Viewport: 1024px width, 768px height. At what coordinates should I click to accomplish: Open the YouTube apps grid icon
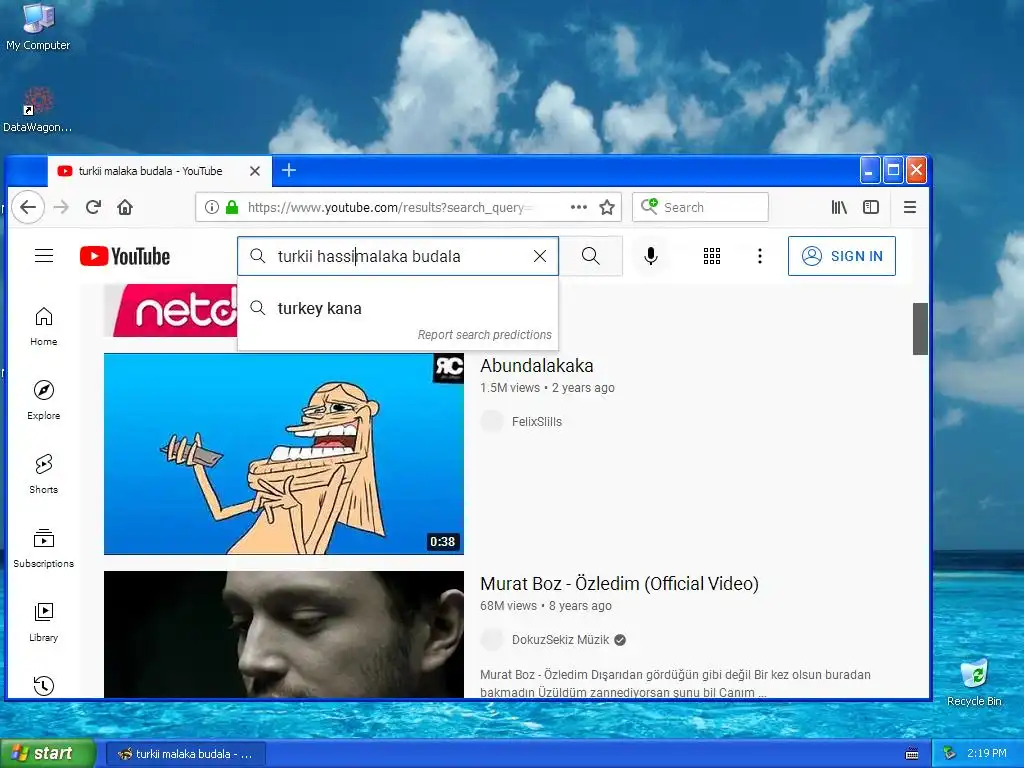(712, 256)
